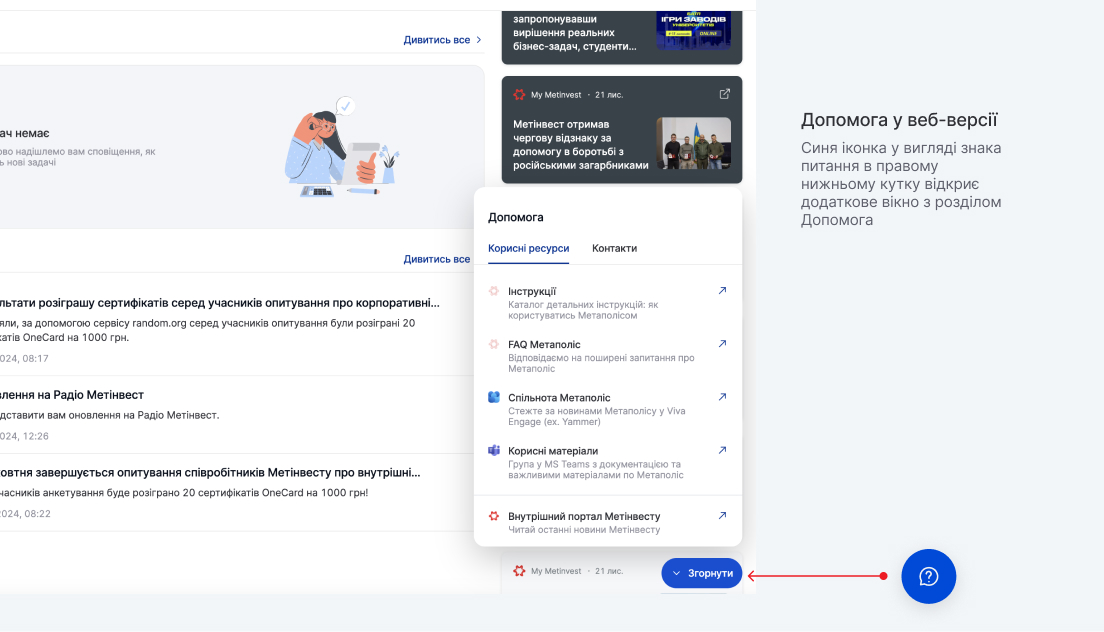
Task: Select the Корисні ресурси tab
Action: (x=528, y=248)
